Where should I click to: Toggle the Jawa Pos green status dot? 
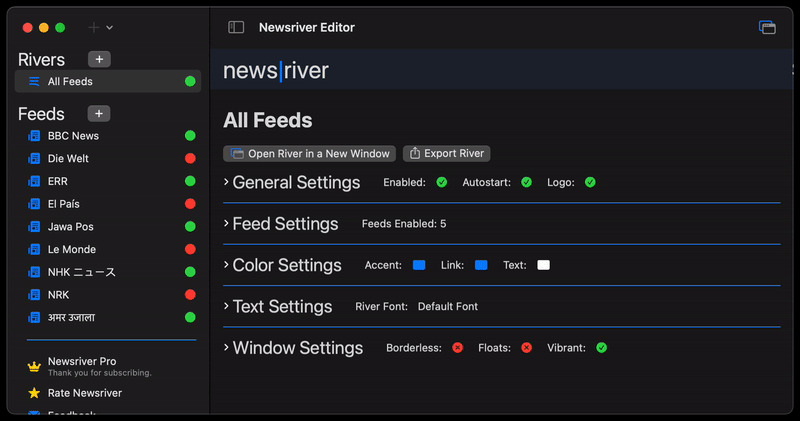pos(190,226)
